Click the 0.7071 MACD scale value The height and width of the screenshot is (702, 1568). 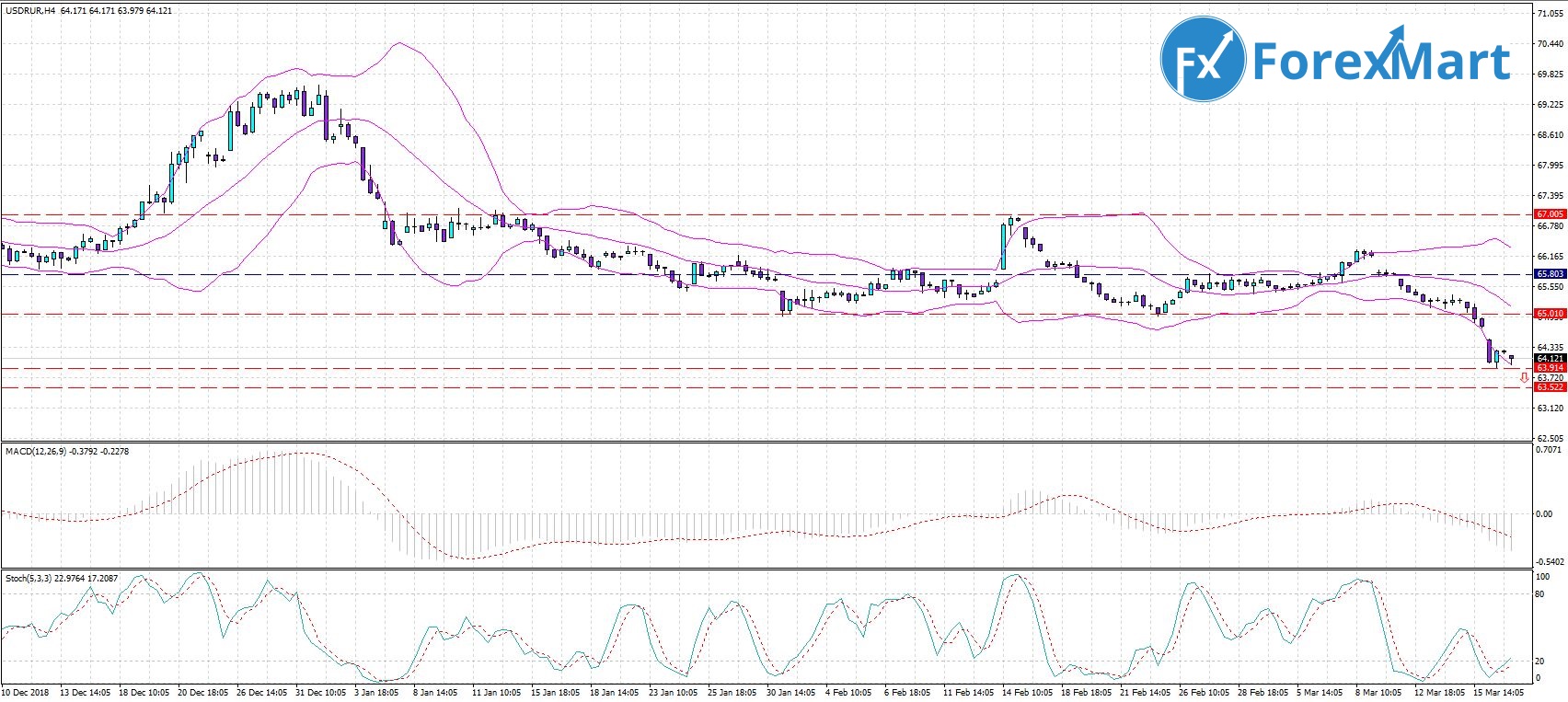(1549, 450)
